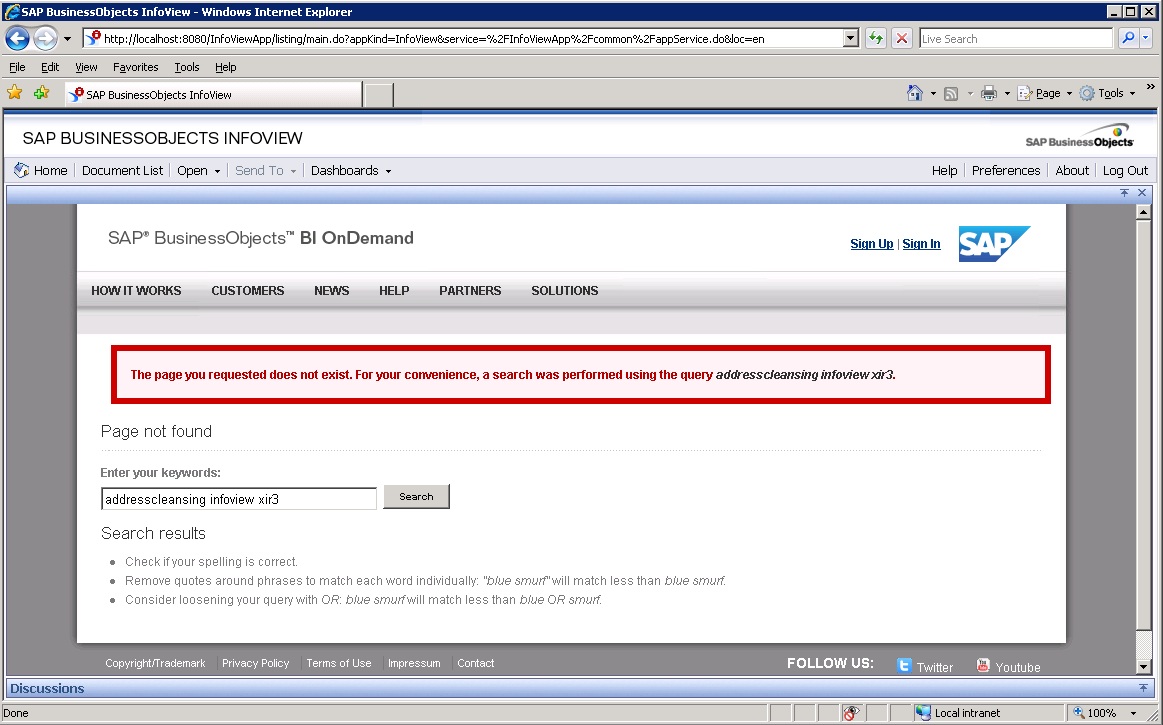This screenshot has height=725, width=1163.
Task: Click the Youtube follow icon
Action: click(983, 665)
